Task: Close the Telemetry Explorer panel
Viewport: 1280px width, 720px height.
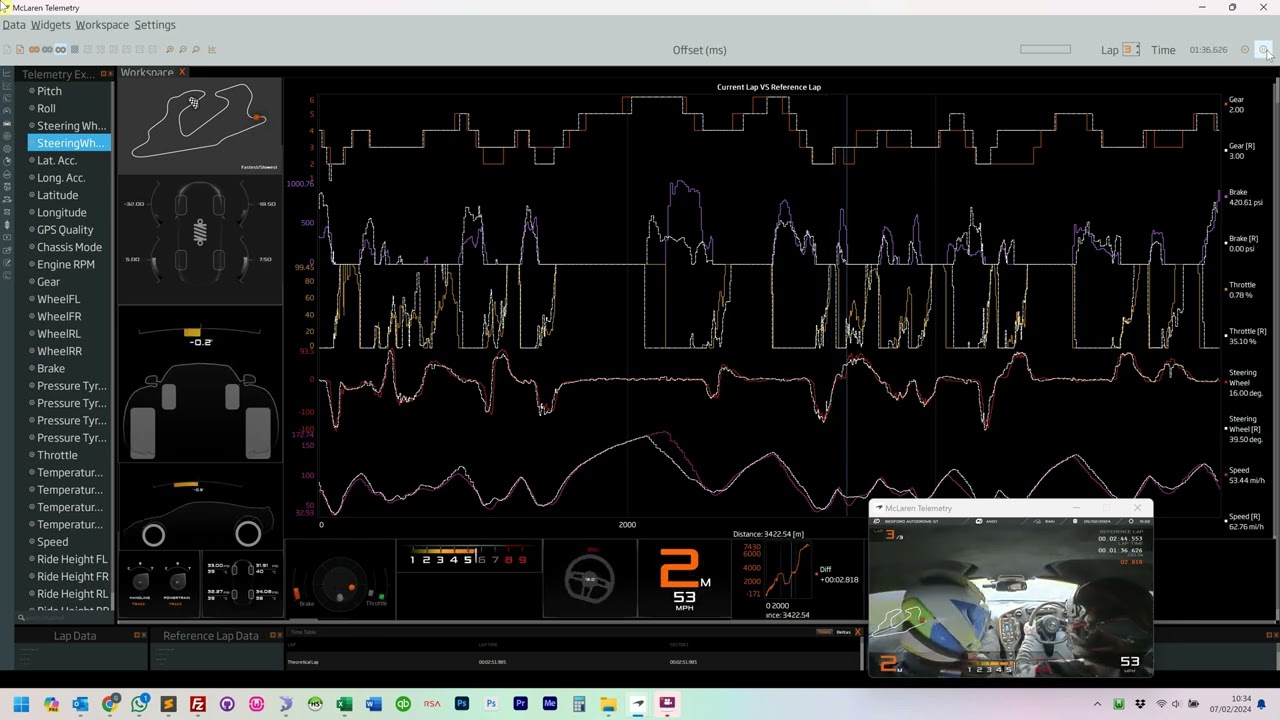Action: [x=110, y=74]
